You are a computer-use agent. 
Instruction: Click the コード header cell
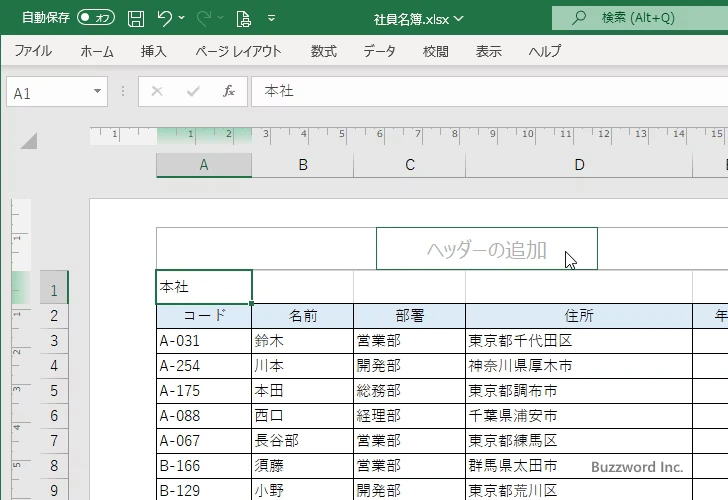pos(204,316)
